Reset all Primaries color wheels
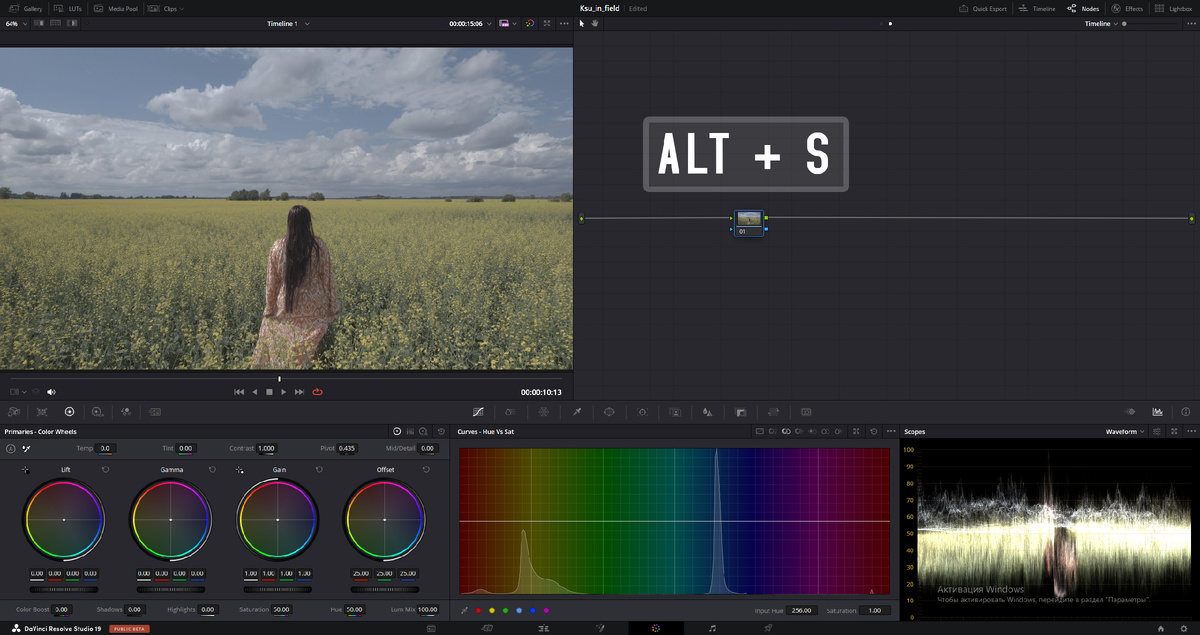Viewport: 1200px width, 635px height. [x=441, y=431]
